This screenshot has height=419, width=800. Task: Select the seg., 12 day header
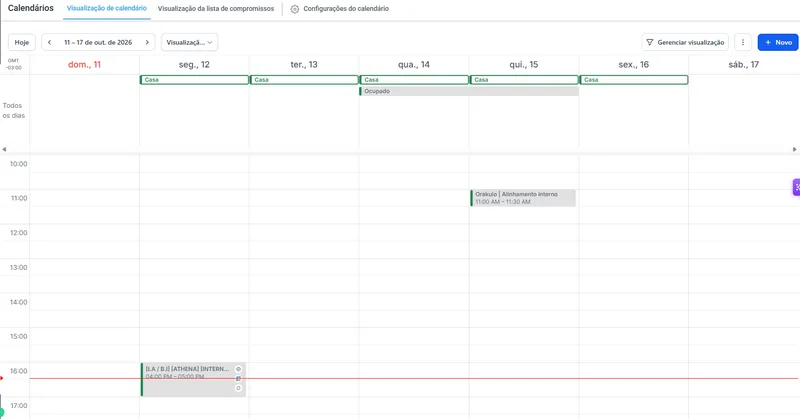(x=194, y=65)
